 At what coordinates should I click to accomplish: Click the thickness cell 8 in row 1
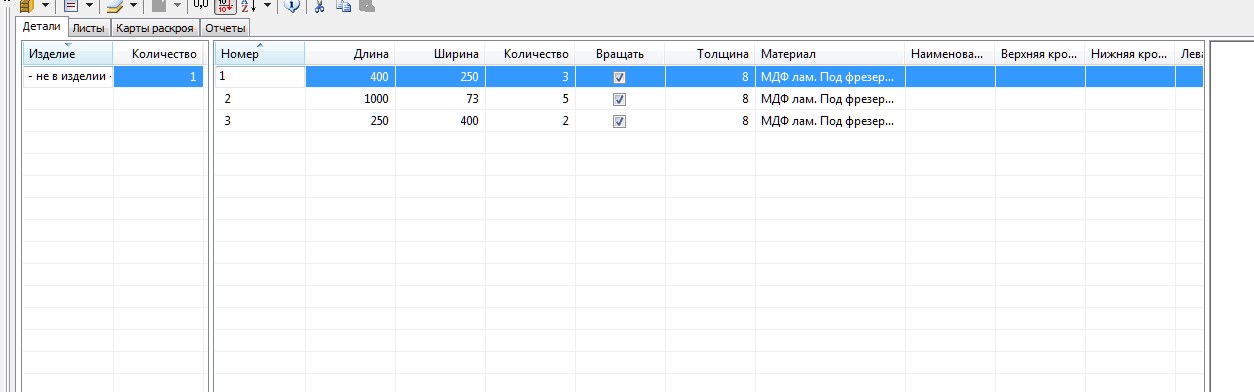click(x=710, y=77)
